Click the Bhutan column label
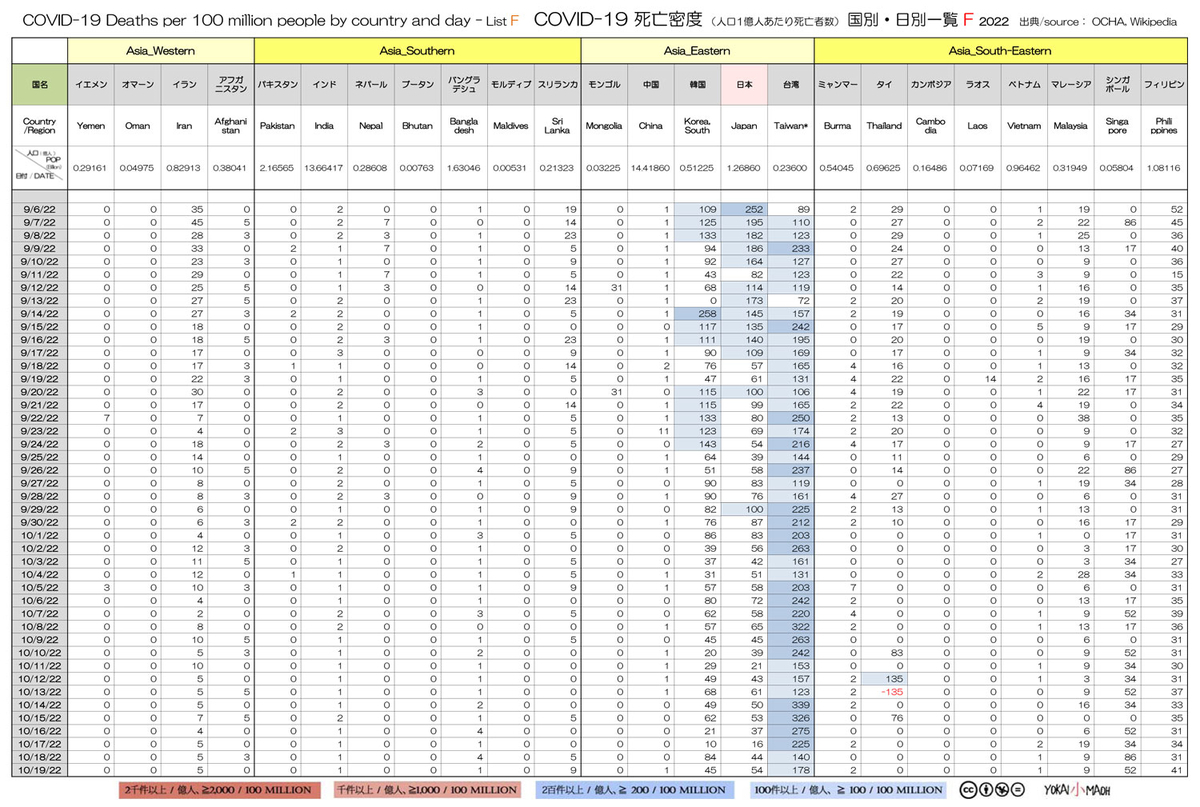This screenshot has height=807, width=1200. pos(417,127)
